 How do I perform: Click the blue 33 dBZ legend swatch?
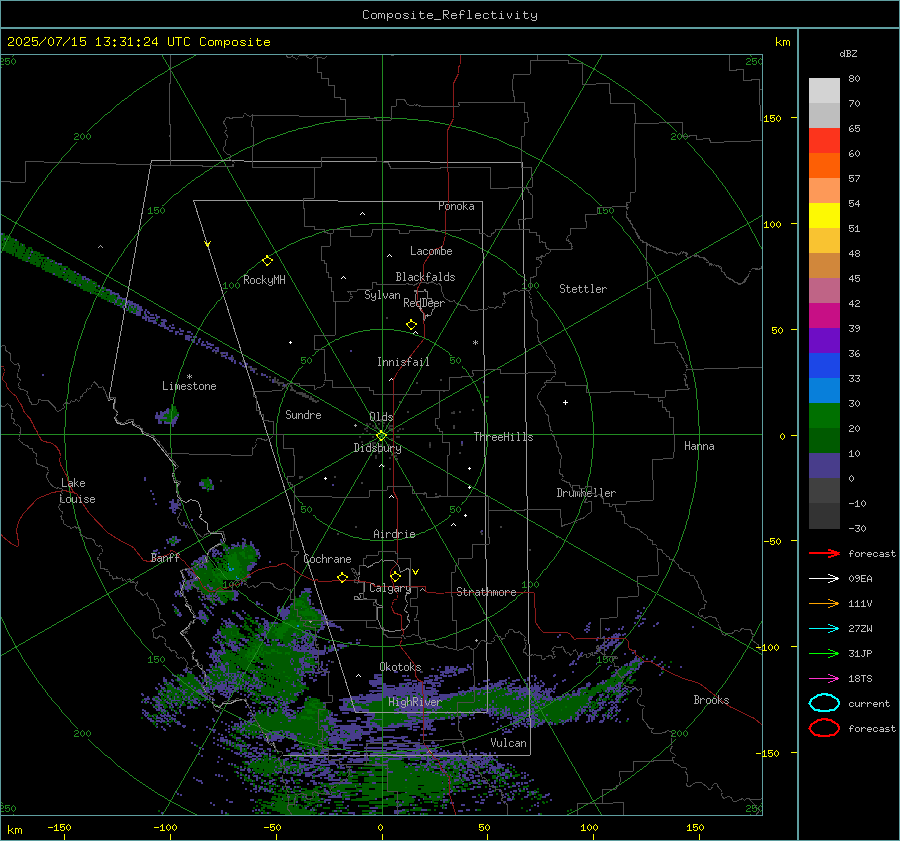coord(824,366)
